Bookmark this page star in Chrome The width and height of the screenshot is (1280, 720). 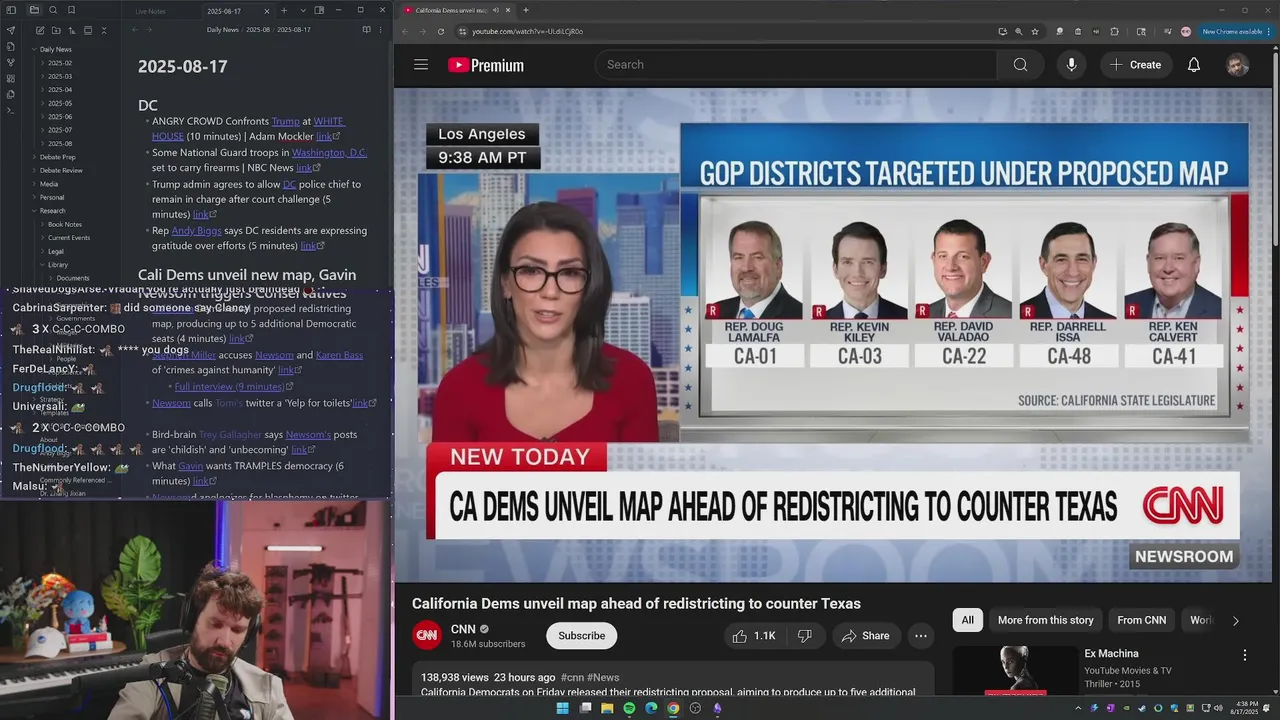1035,31
